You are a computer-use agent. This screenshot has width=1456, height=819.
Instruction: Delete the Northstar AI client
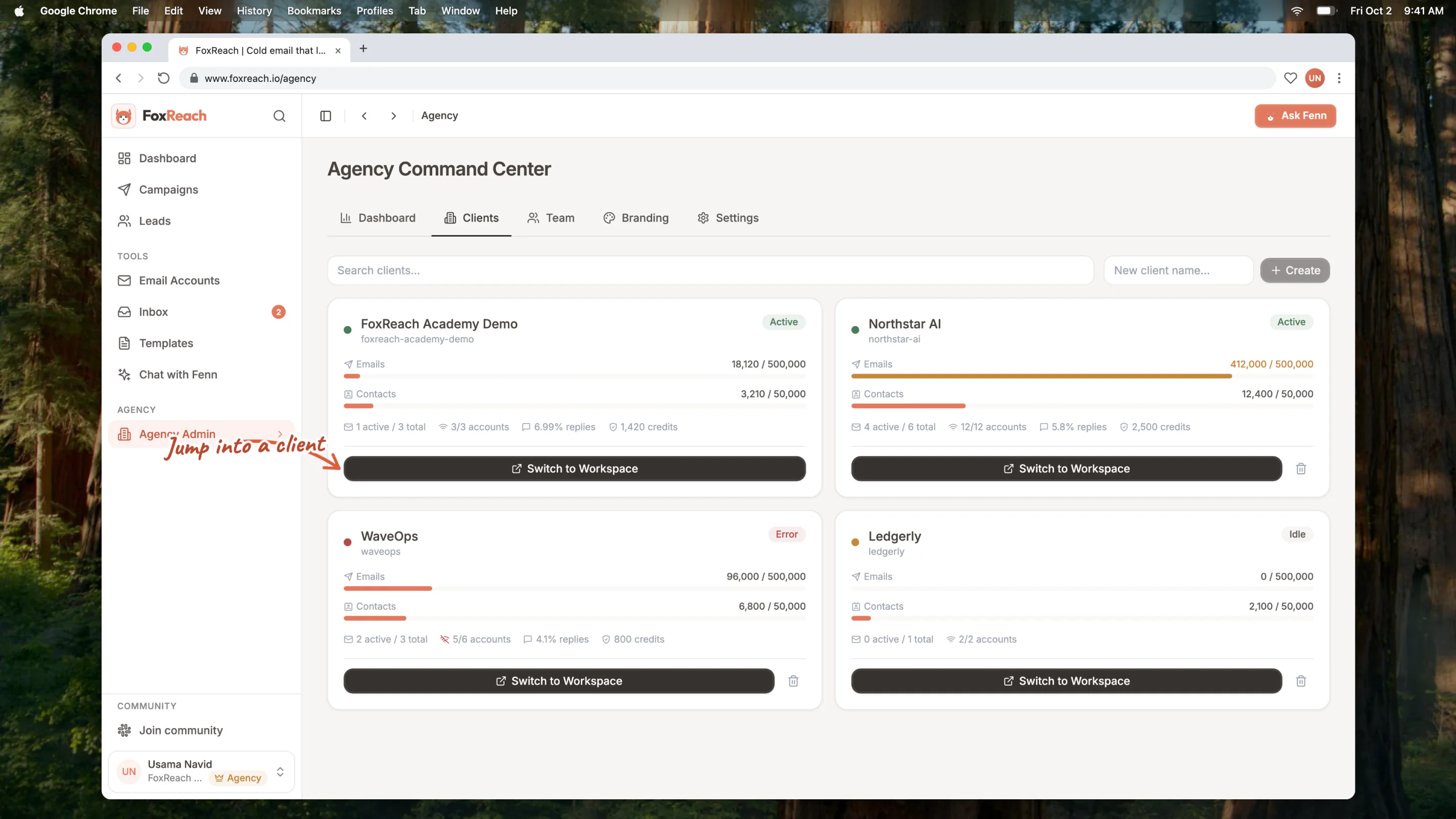1301,469
